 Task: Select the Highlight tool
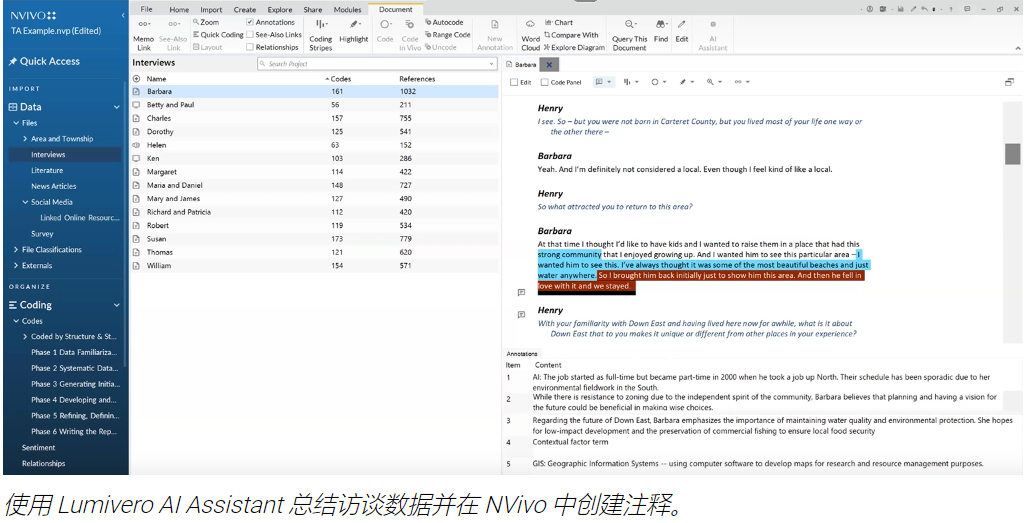(353, 32)
